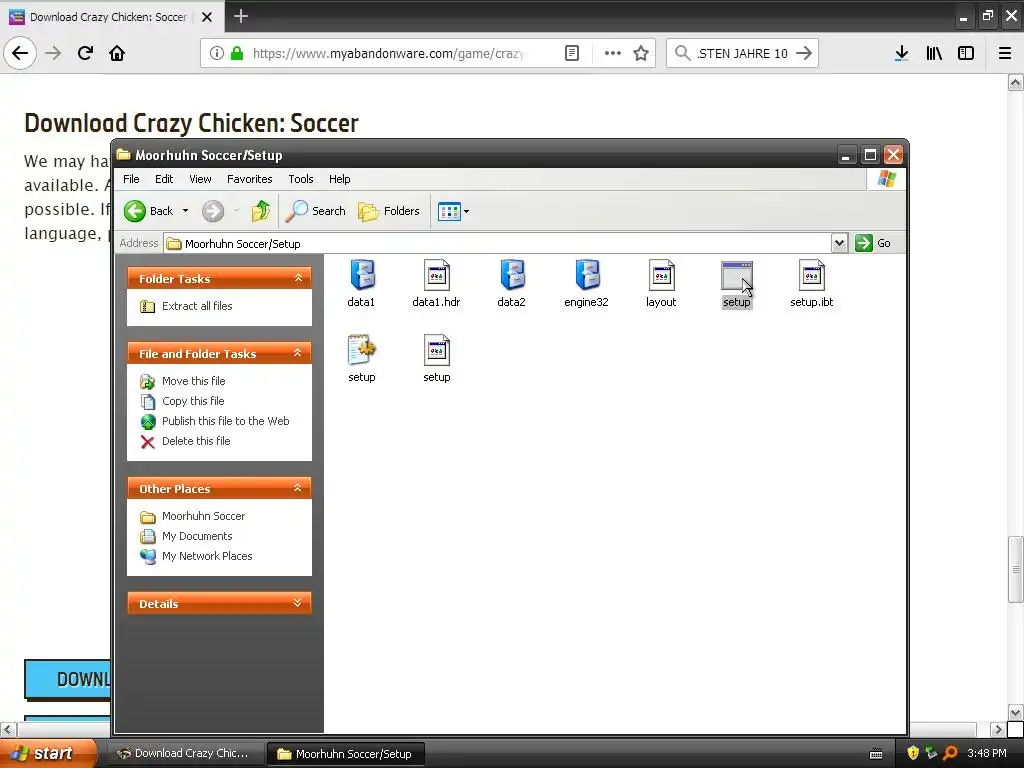Screen dimensions: 1024x768
Task: Click the Firefox page vertical scrollbar thumb
Action: (x=1015, y=569)
